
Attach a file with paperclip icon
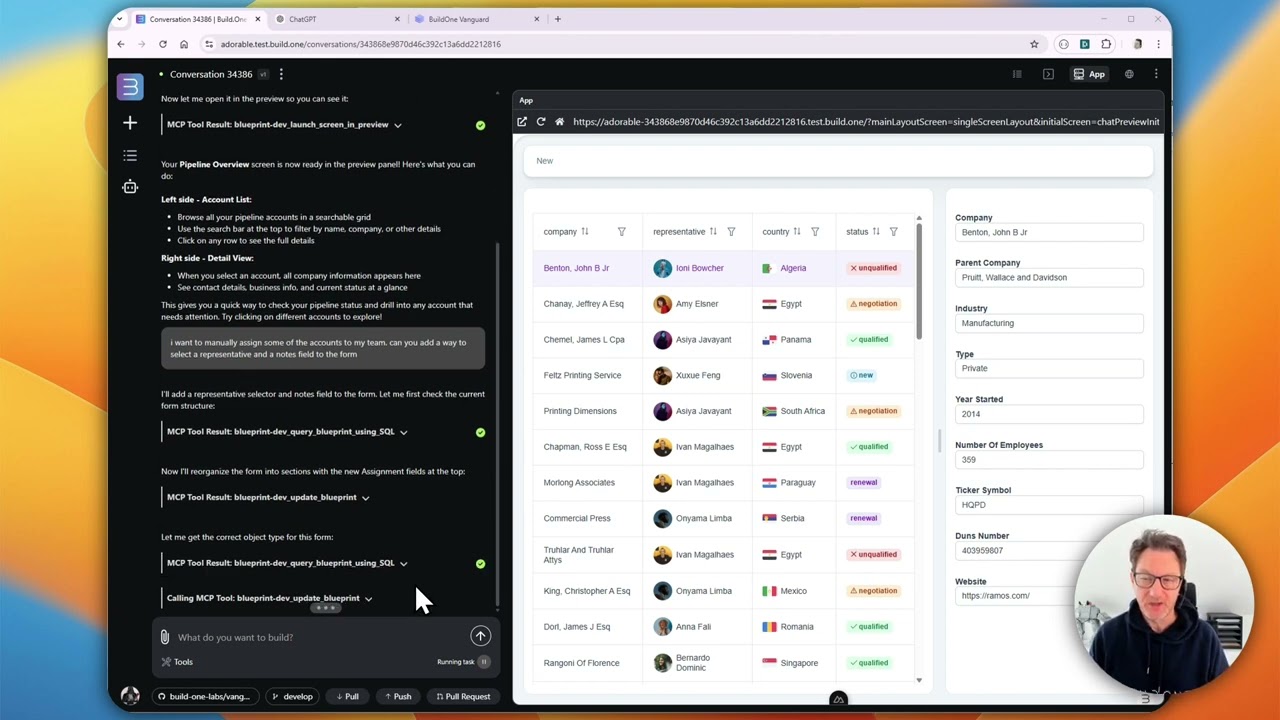165,637
